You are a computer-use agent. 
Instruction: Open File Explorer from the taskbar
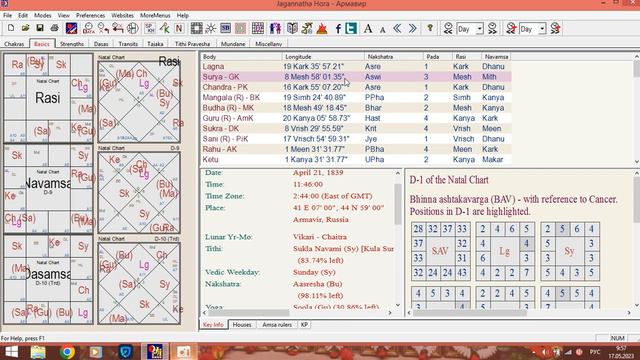tap(38, 352)
